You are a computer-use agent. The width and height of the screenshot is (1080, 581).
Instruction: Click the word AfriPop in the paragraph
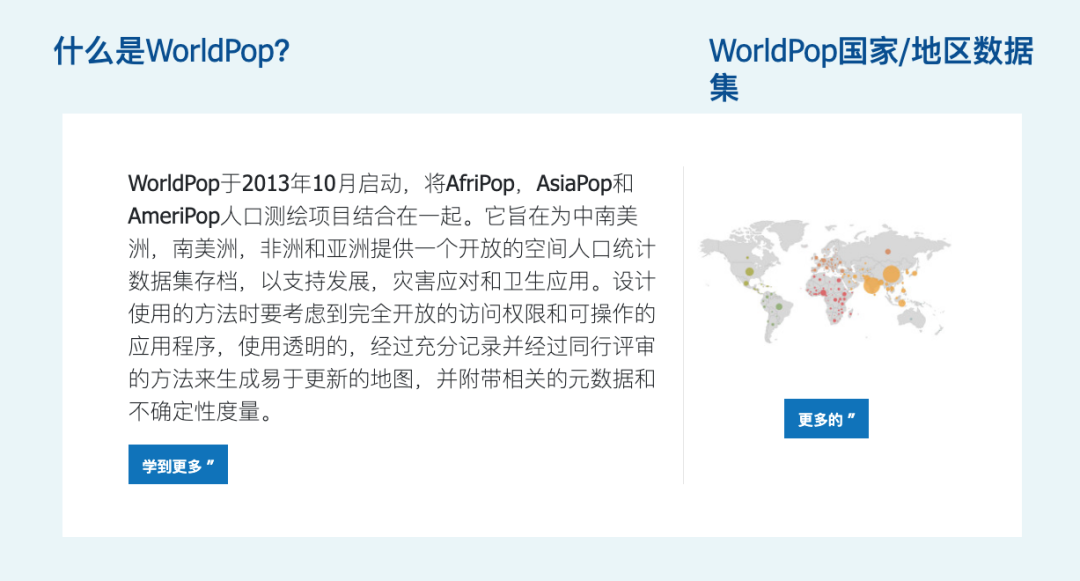(x=480, y=184)
